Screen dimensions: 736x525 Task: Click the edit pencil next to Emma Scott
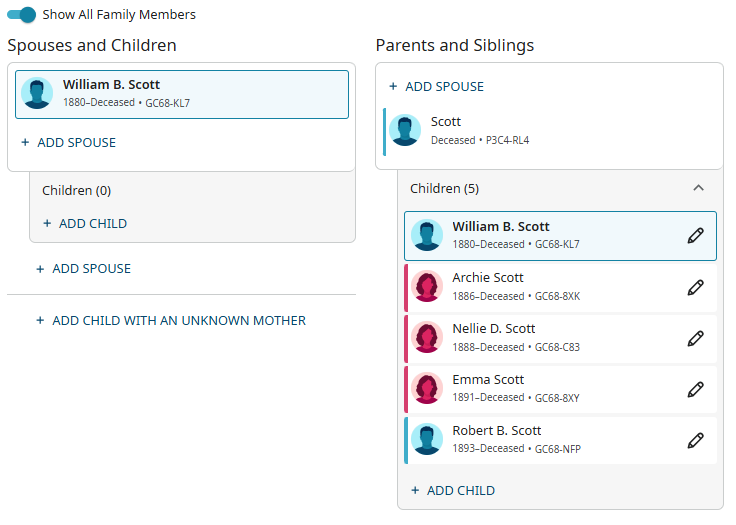[696, 389]
